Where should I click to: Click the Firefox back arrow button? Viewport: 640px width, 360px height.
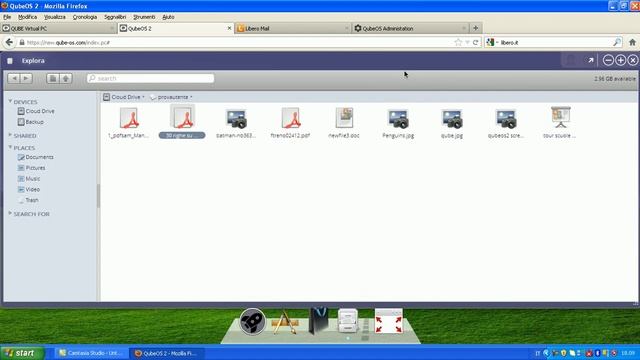point(9,42)
